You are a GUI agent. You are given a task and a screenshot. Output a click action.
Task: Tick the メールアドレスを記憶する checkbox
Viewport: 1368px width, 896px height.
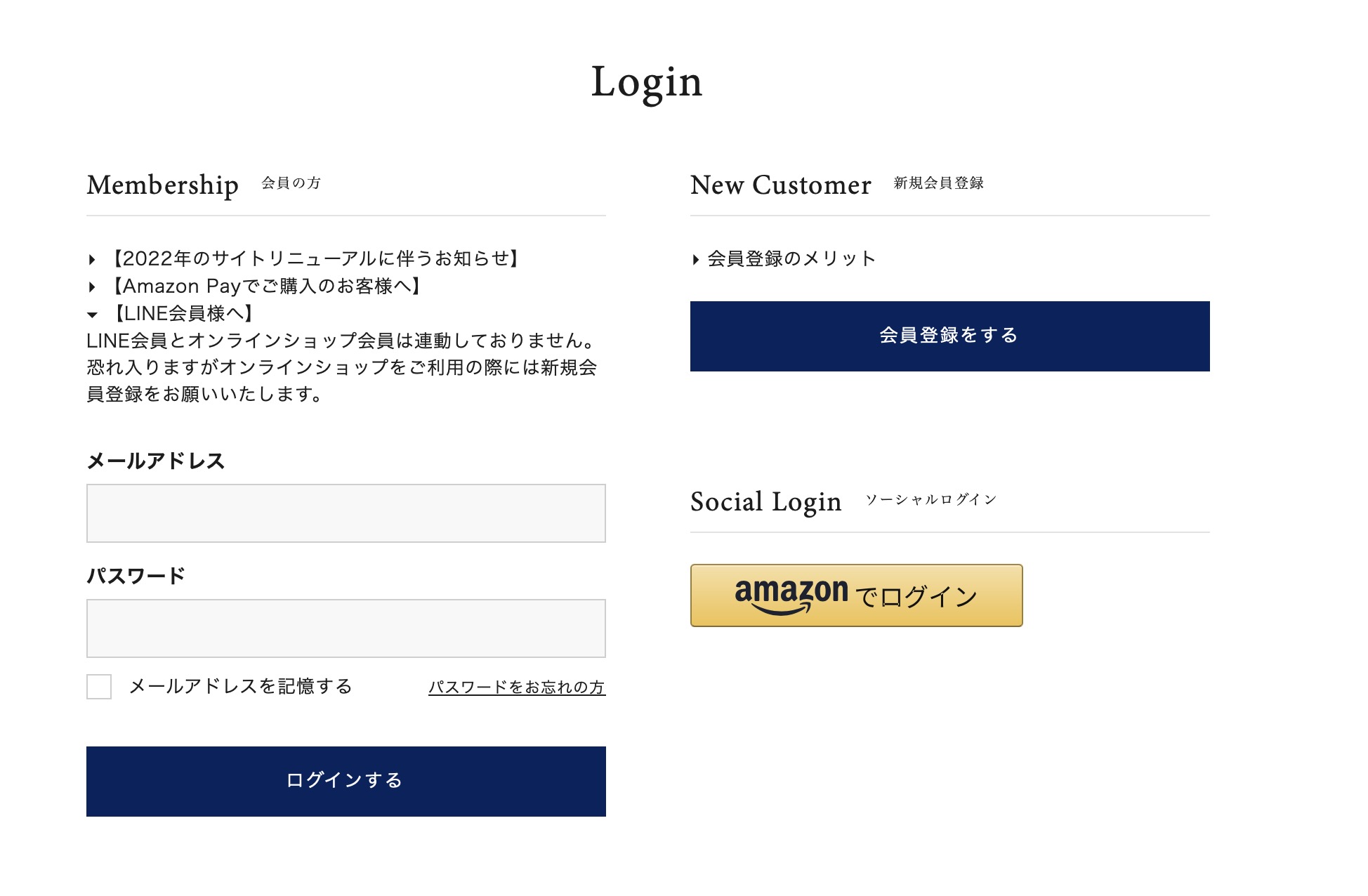coord(99,687)
